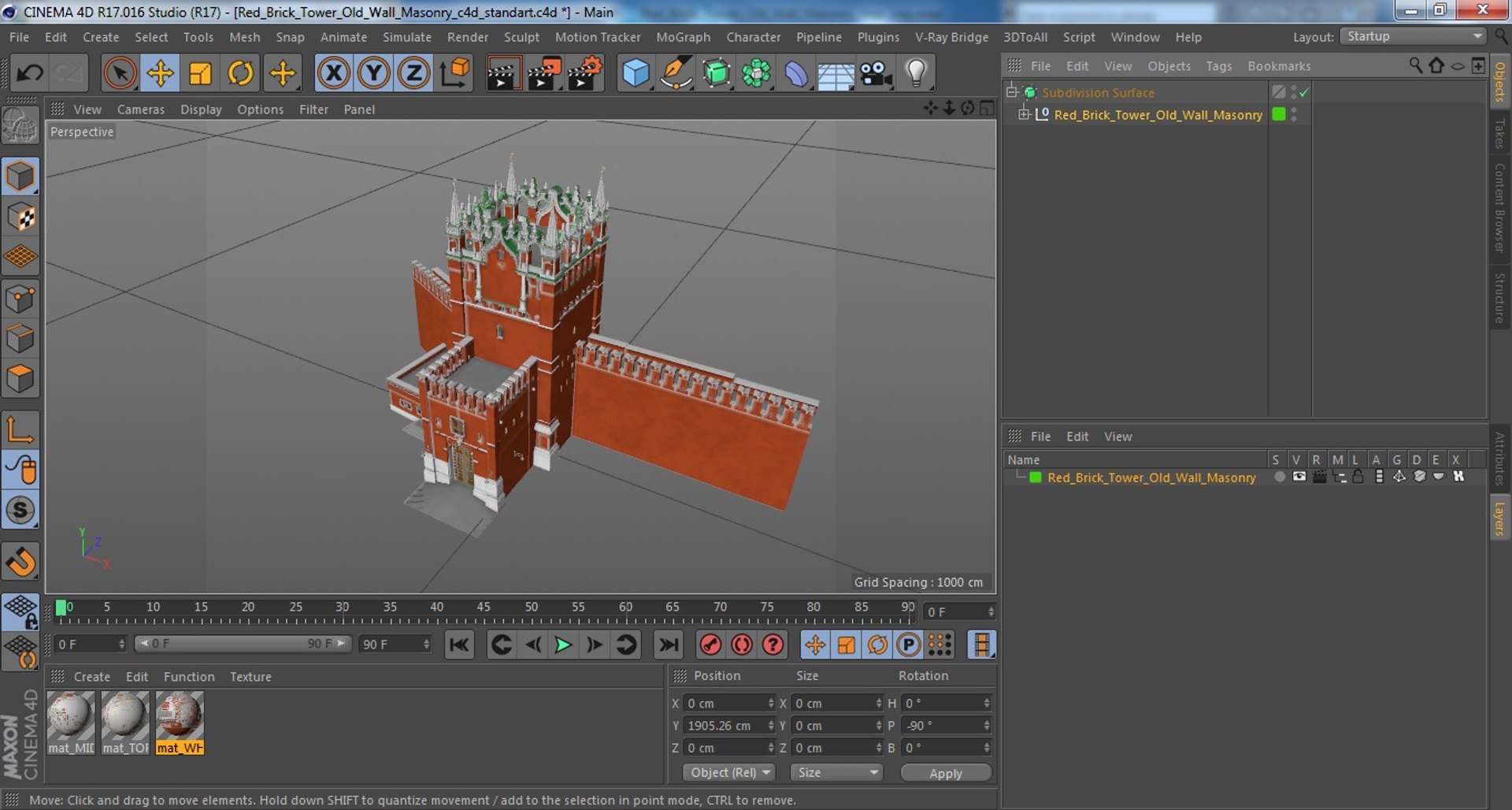
Task: Toggle the Snap S icon
Action: (20, 510)
